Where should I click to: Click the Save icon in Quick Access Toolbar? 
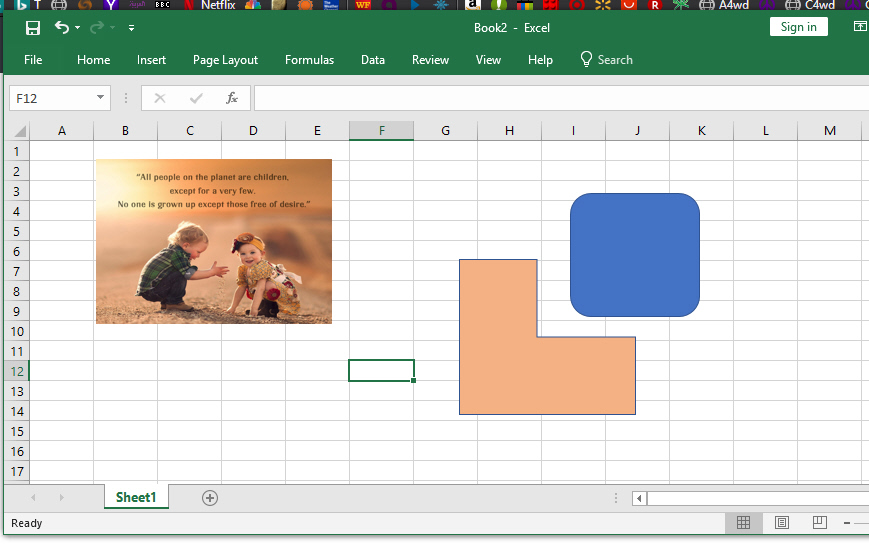pos(33,28)
